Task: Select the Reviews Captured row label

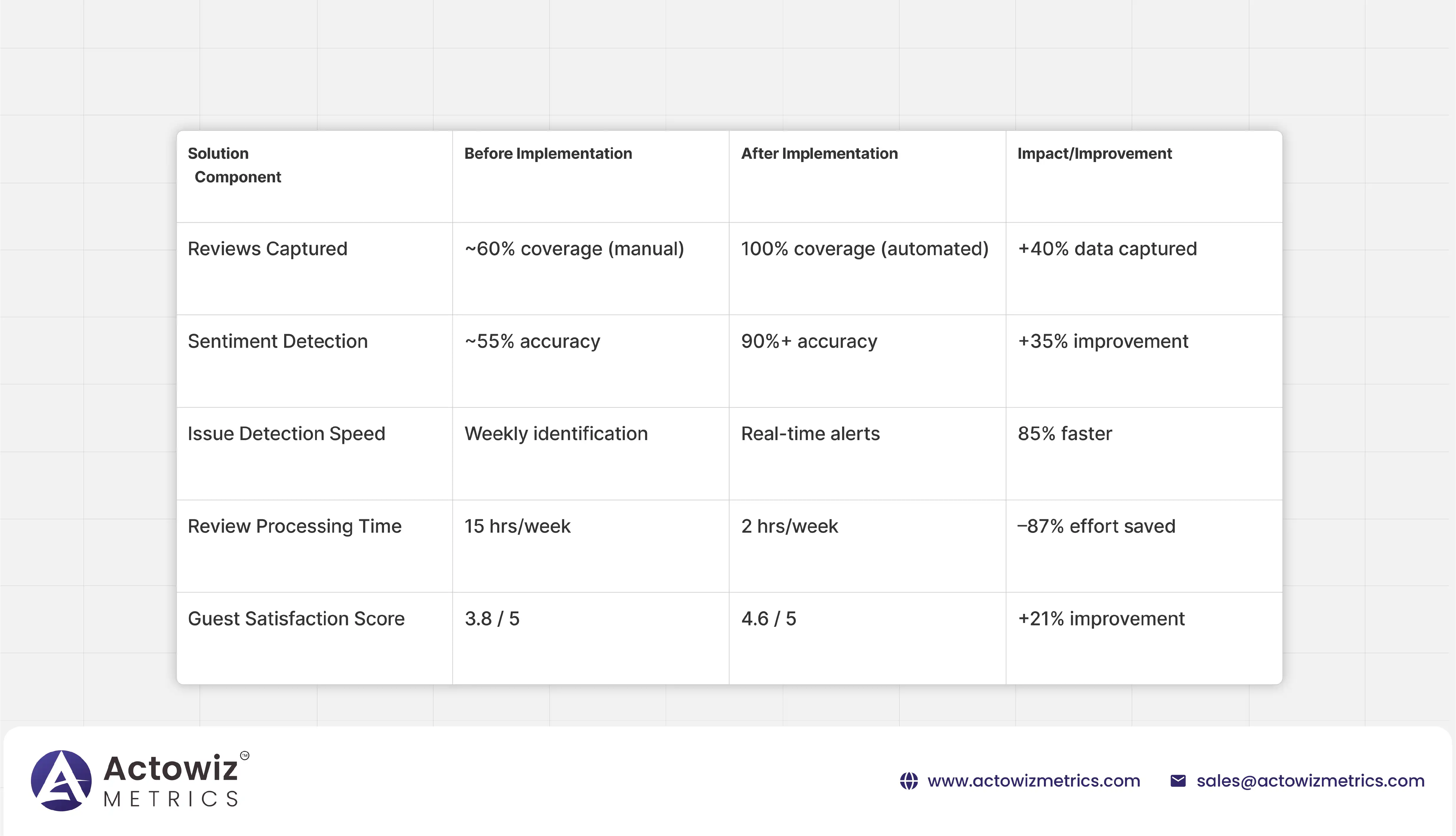Action: [x=267, y=249]
